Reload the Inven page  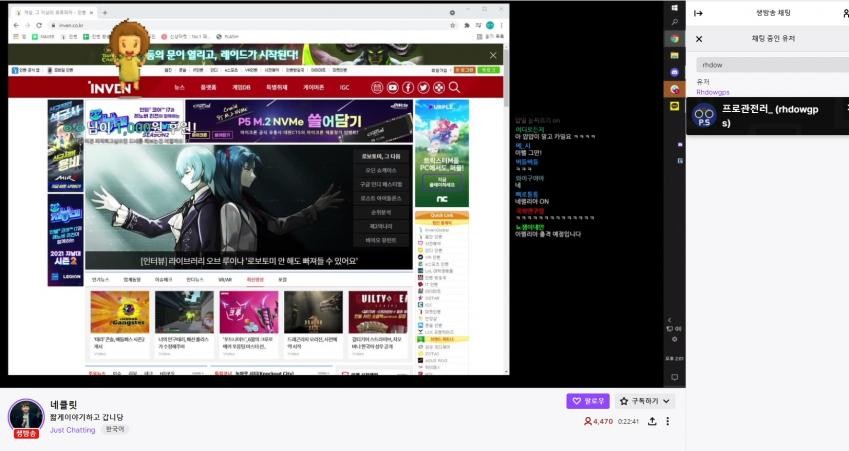(39, 25)
